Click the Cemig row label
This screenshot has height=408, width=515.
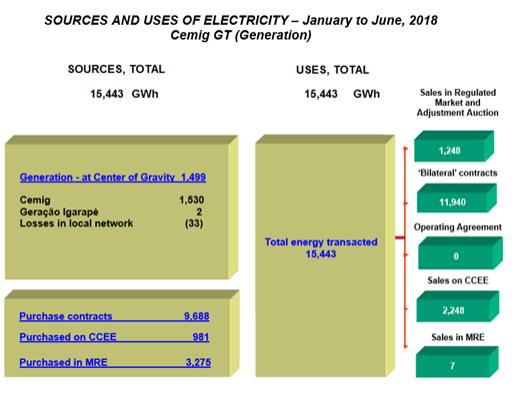[35, 200]
